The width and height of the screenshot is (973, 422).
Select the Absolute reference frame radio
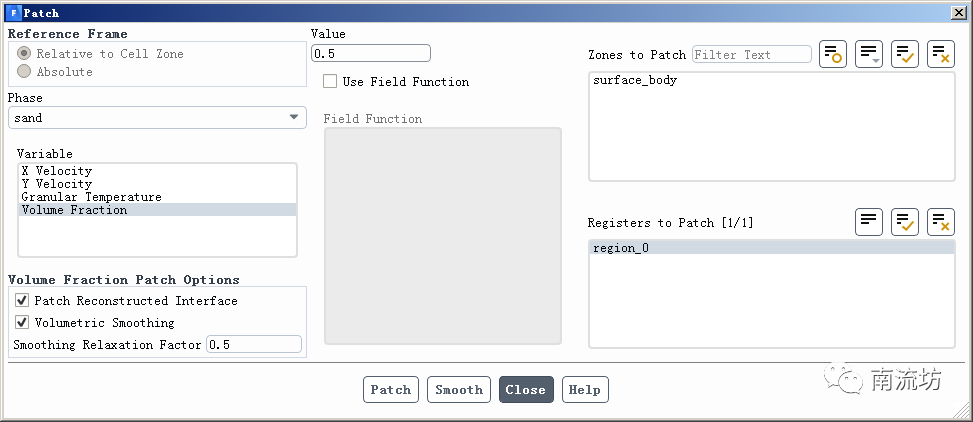coord(24,72)
